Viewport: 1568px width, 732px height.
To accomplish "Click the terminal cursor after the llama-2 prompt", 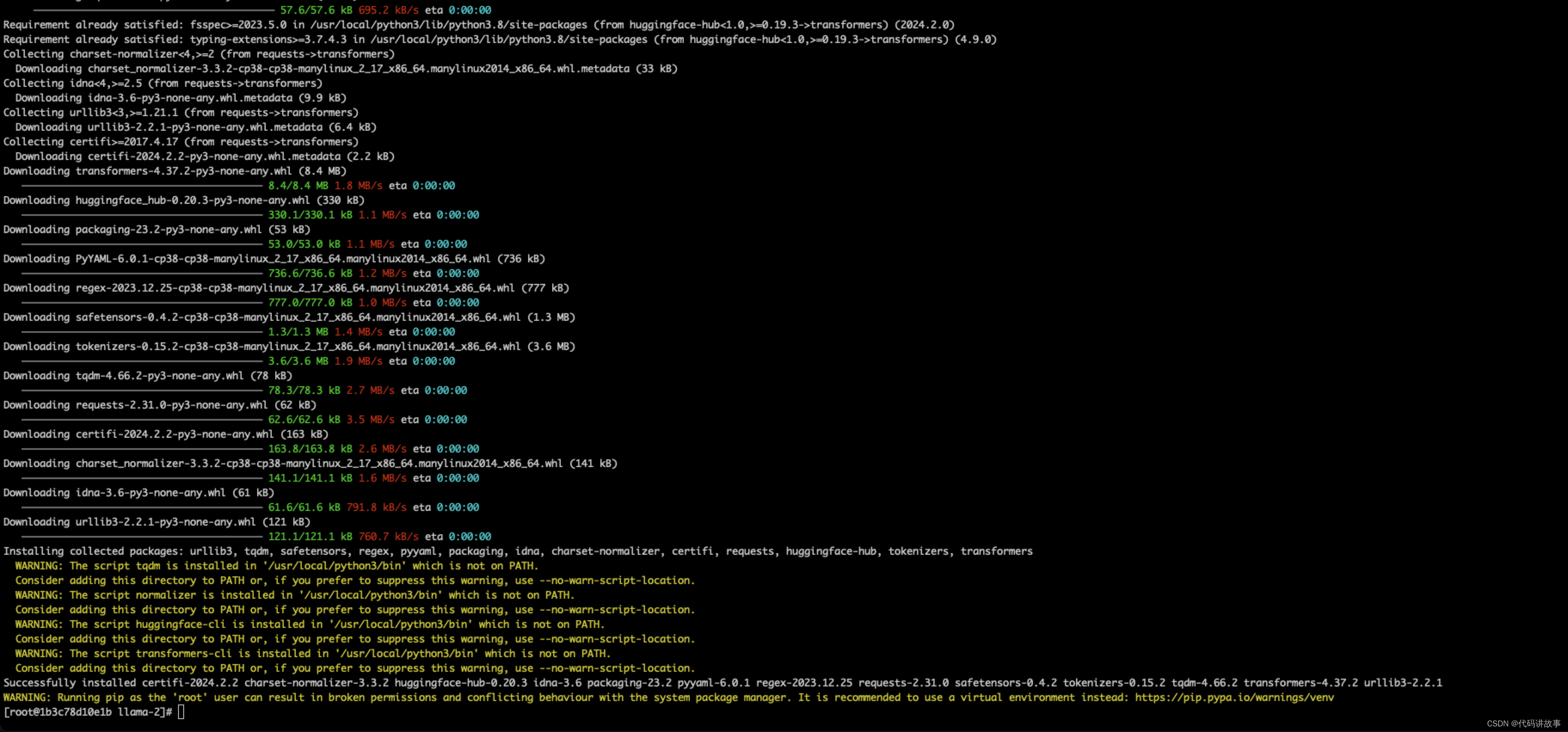I will (x=181, y=712).
